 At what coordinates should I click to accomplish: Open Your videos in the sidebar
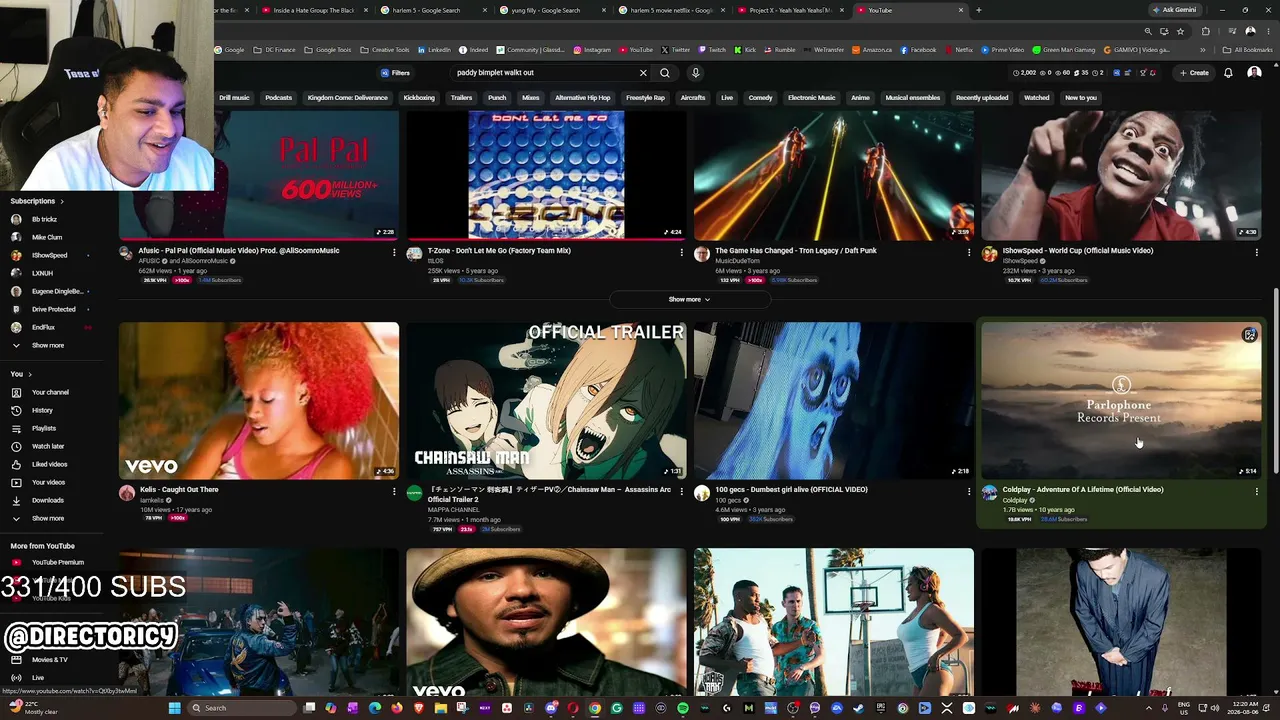[48, 482]
